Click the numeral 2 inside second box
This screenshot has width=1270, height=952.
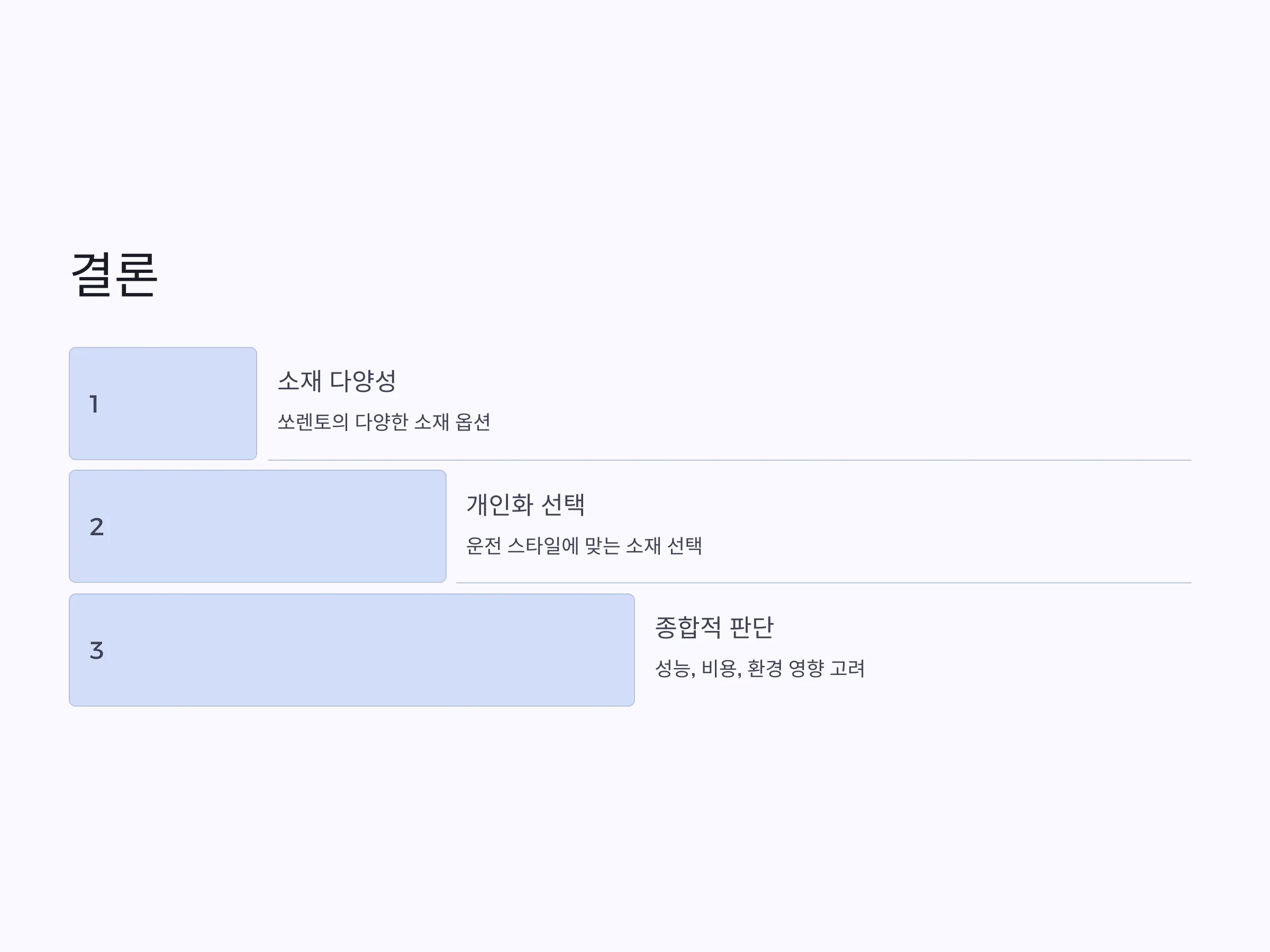pyautogui.click(x=96, y=527)
